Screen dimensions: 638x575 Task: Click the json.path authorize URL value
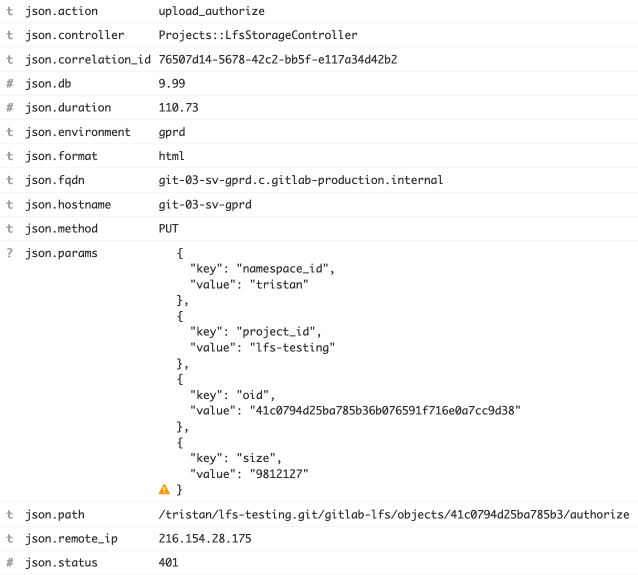coord(394,514)
